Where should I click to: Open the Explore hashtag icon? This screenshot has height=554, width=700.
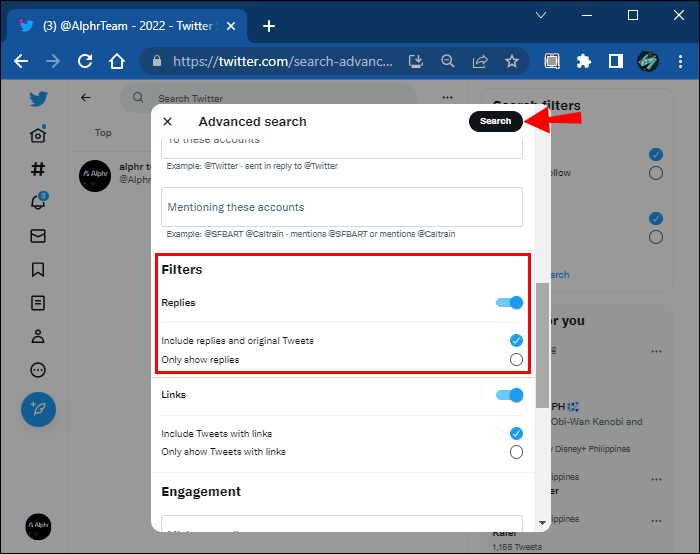(38, 169)
